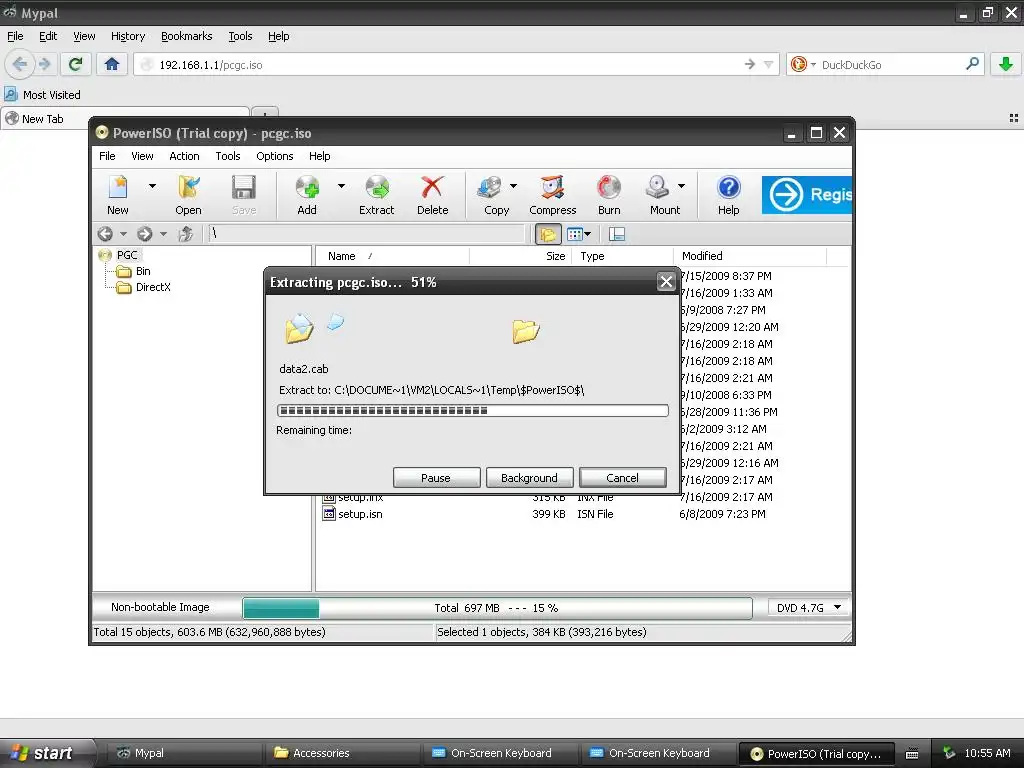Select the PGC root node in tree
This screenshot has width=1024, height=768.
coord(127,255)
